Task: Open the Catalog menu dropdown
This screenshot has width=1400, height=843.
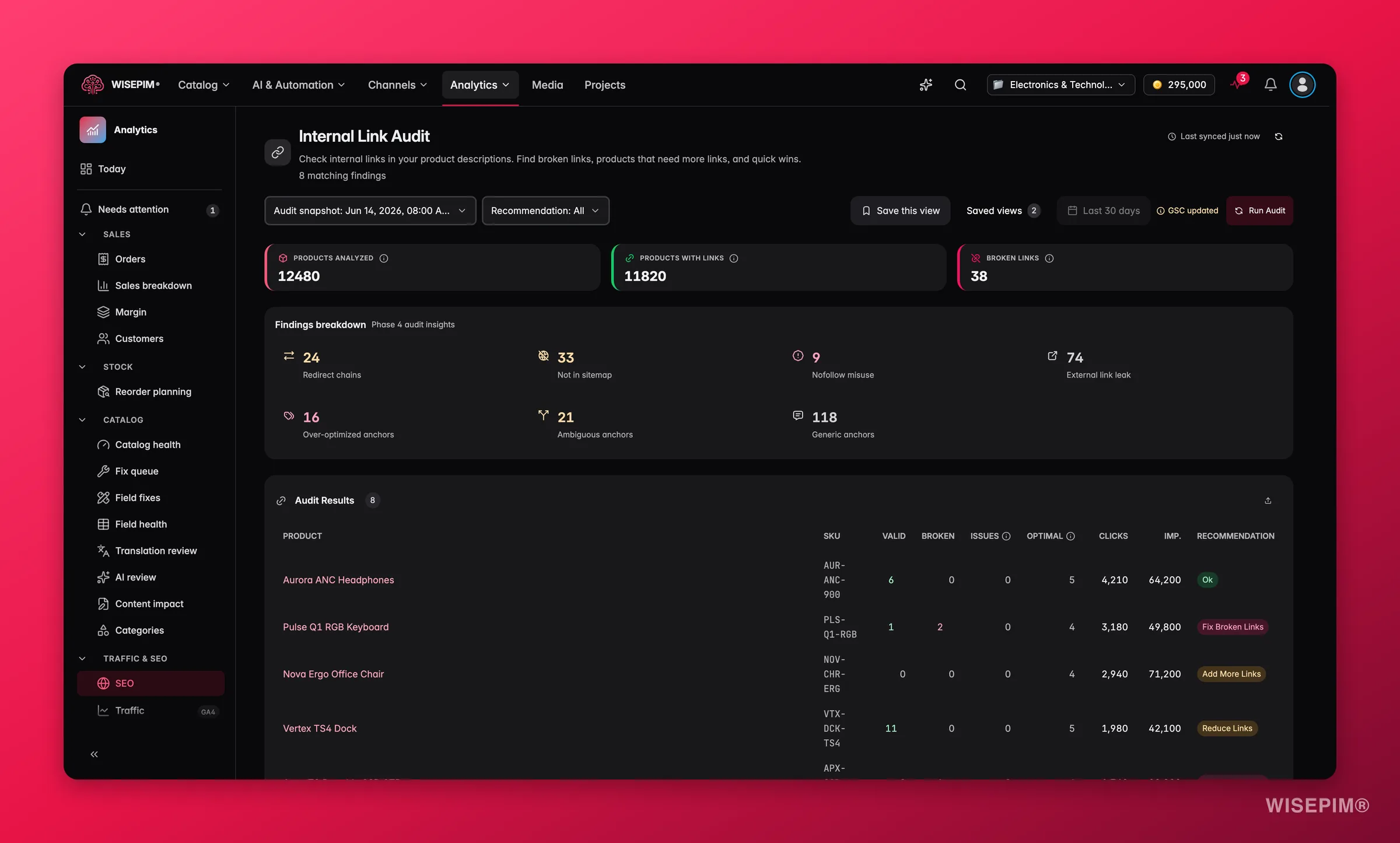Action: pyautogui.click(x=204, y=85)
